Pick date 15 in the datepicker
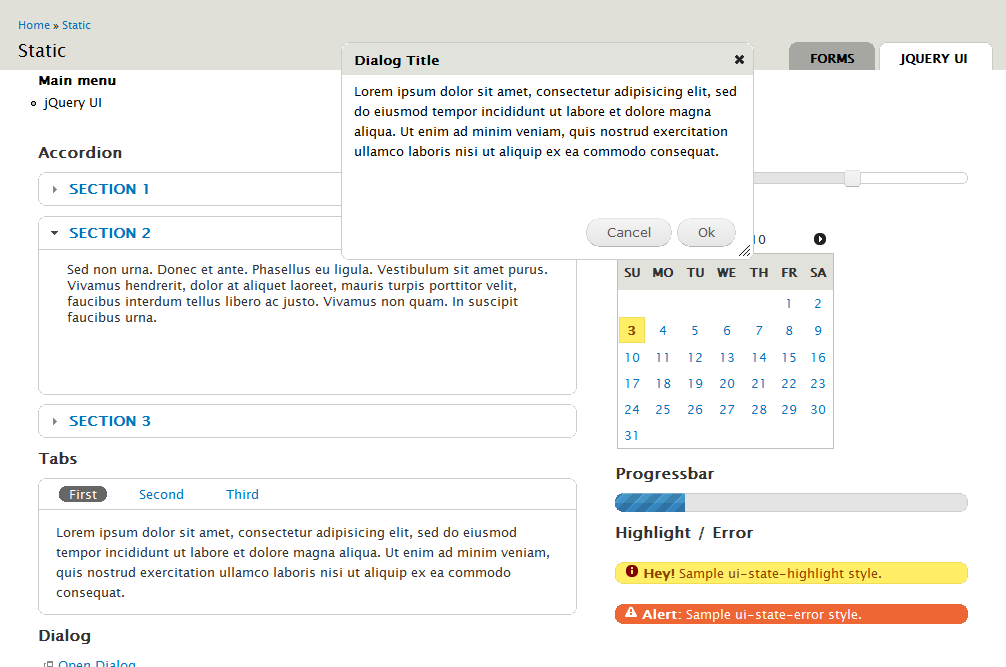 [790, 357]
